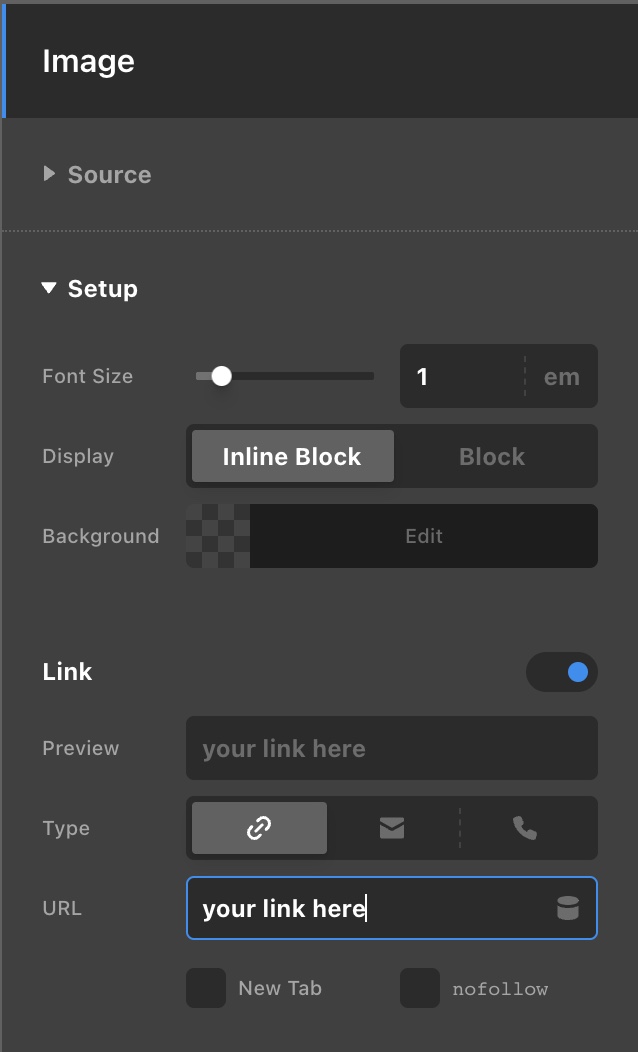The height and width of the screenshot is (1052, 638).
Task: Click the URL input field
Action: (x=370, y=908)
